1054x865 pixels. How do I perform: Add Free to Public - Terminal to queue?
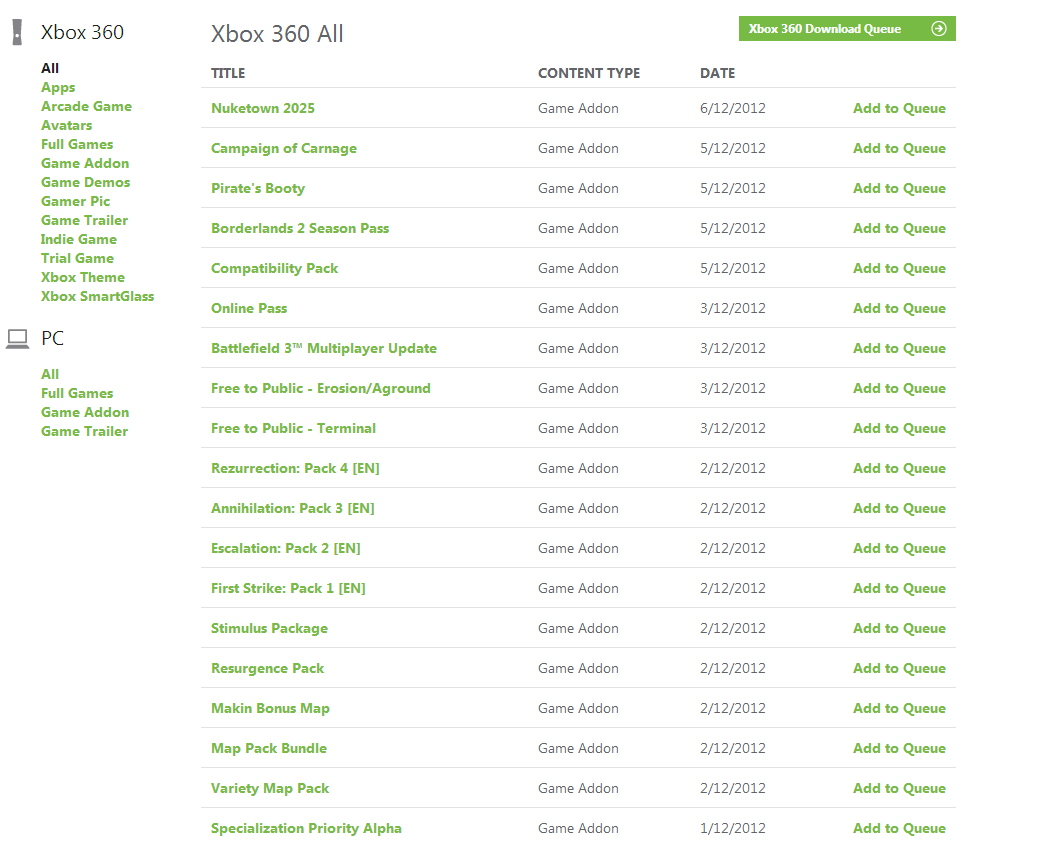point(899,428)
